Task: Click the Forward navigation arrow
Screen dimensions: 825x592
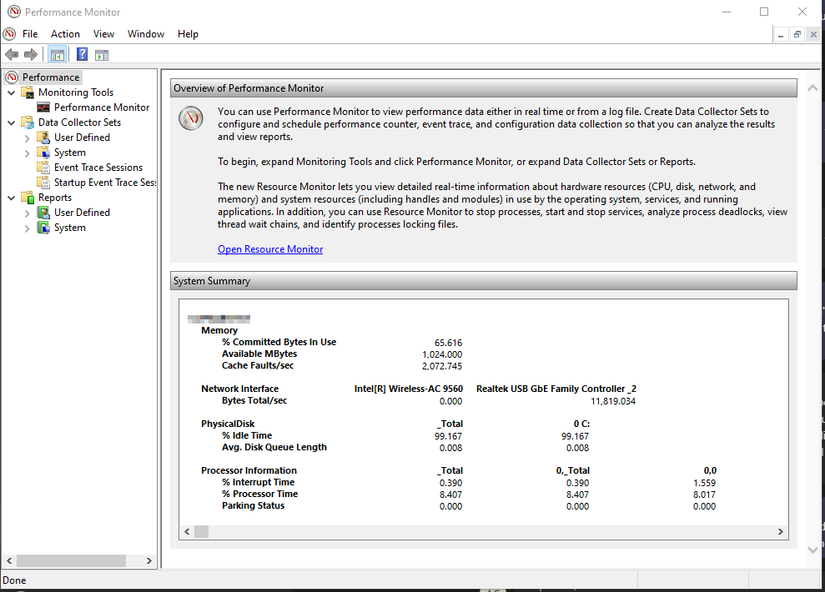Action: coord(30,55)
